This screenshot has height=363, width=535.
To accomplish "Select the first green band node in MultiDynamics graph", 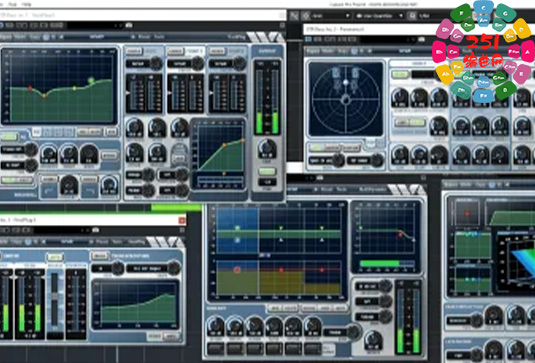I will coord(238,228).
